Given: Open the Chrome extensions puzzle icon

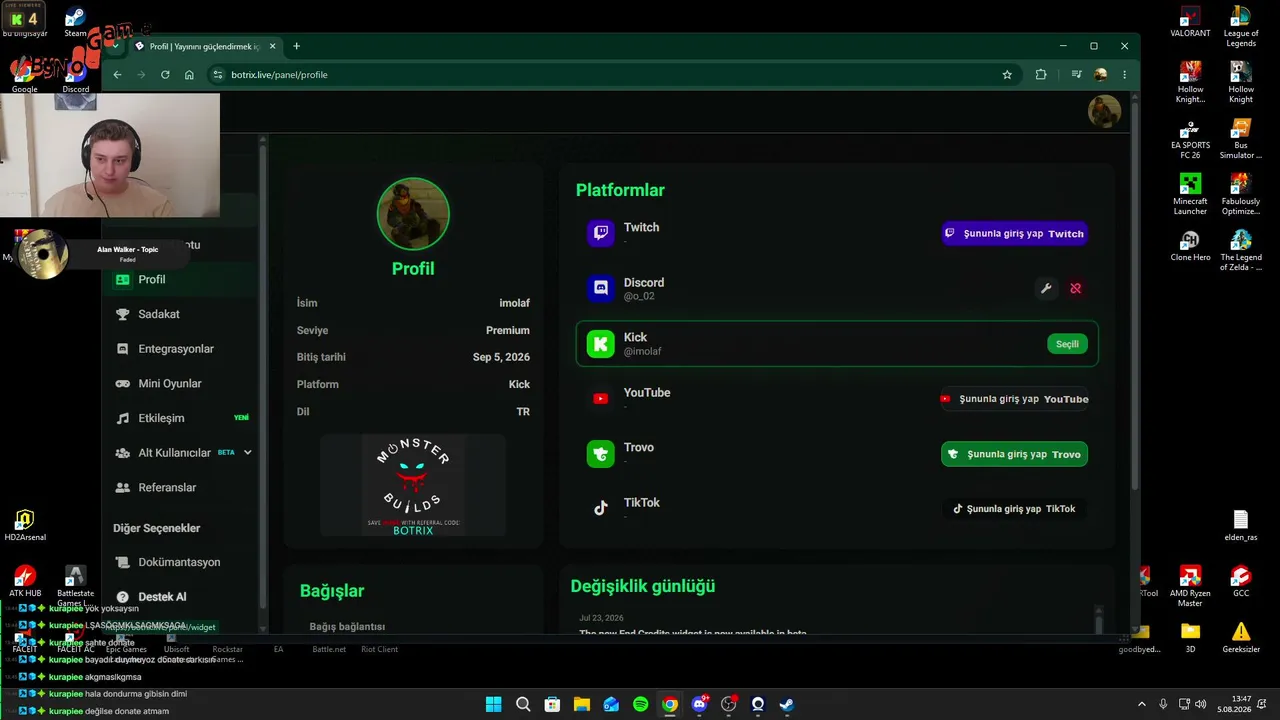Looking at the screenshot, I should pos(1041,74).
